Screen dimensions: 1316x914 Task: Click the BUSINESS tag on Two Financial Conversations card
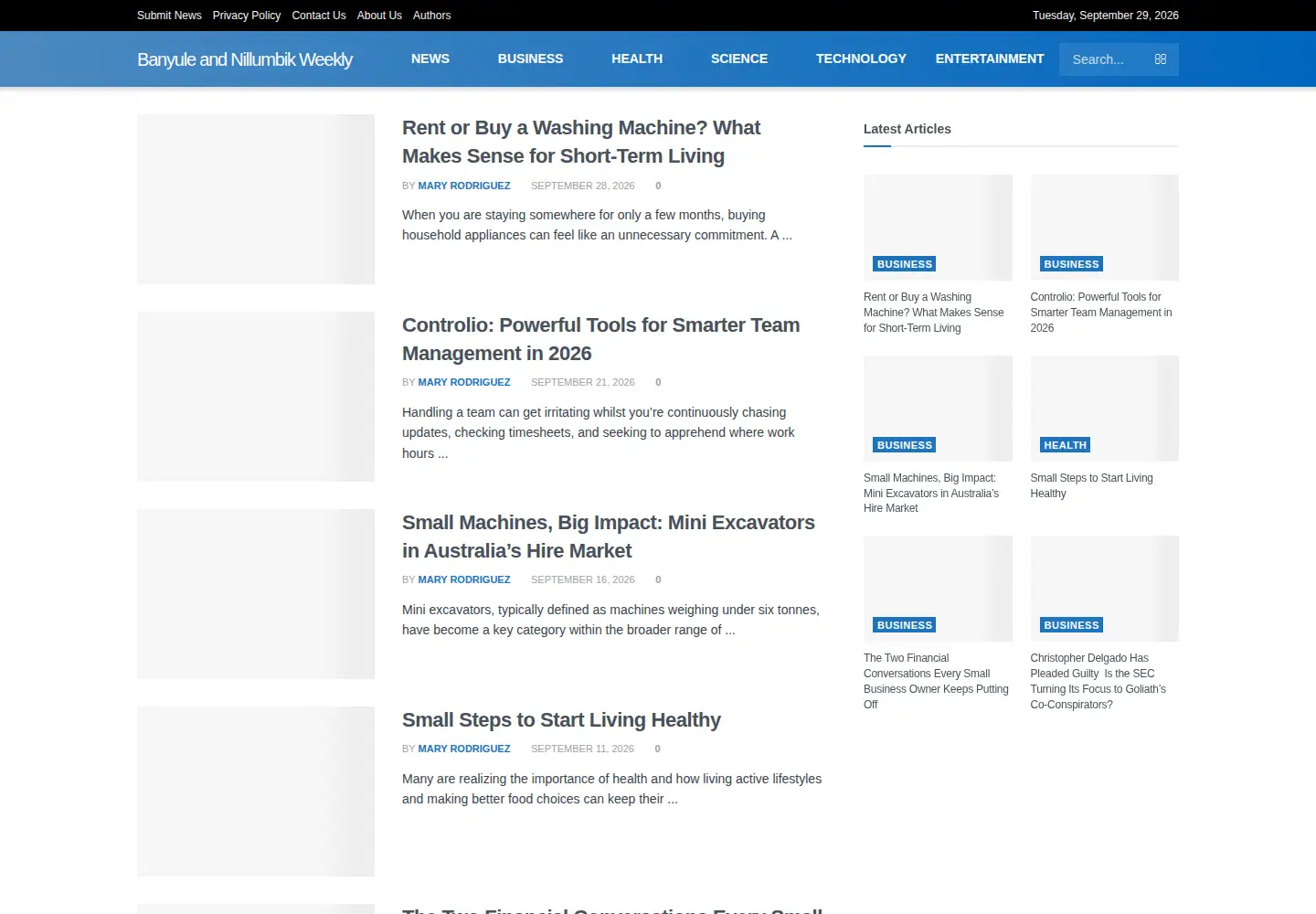(905, 625)
